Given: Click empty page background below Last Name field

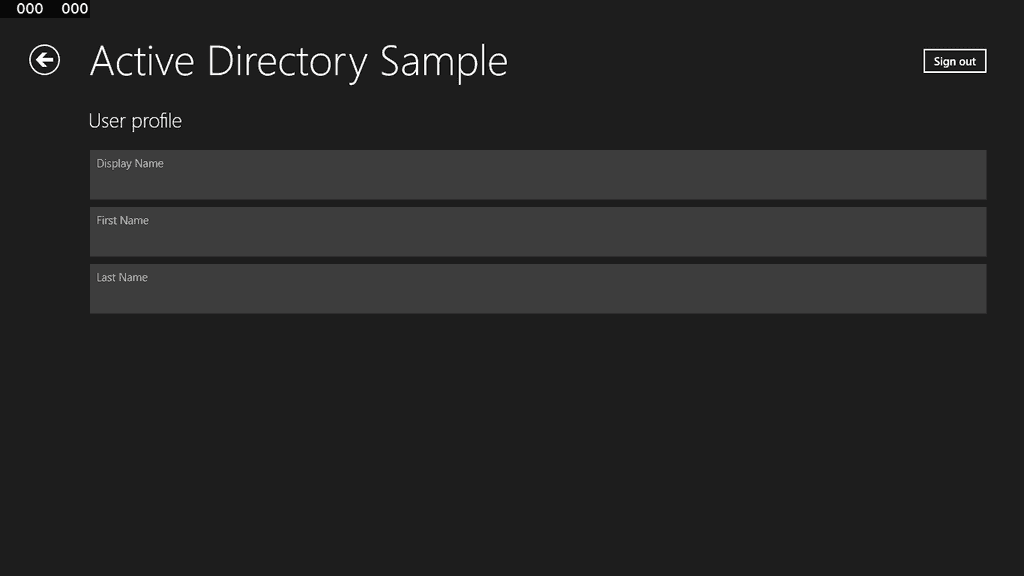Looking at the screenshot, I should click(x=537, y=444).
